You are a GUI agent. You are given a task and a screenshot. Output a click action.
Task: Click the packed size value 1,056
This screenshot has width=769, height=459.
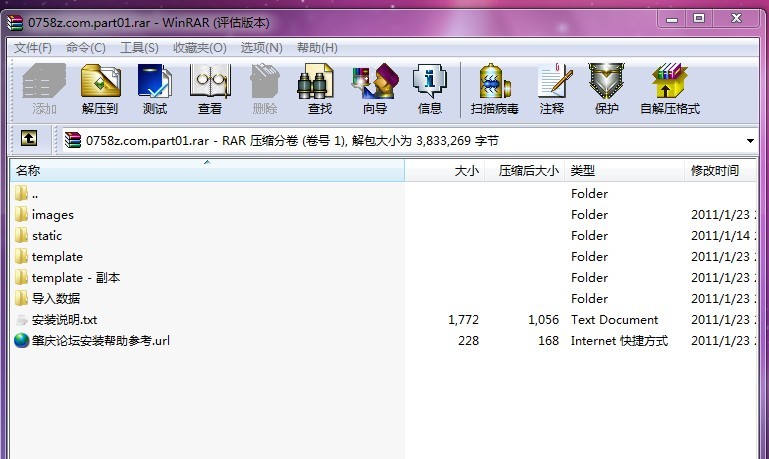(543, 320)
